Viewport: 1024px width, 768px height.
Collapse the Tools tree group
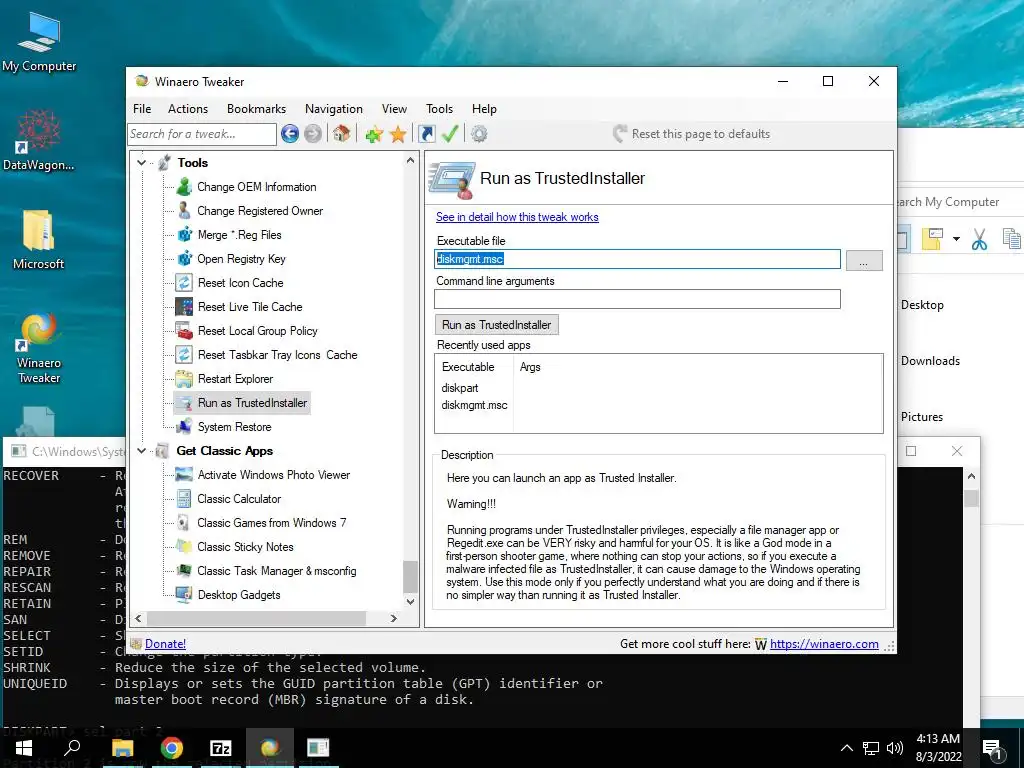tap(142, 163)
